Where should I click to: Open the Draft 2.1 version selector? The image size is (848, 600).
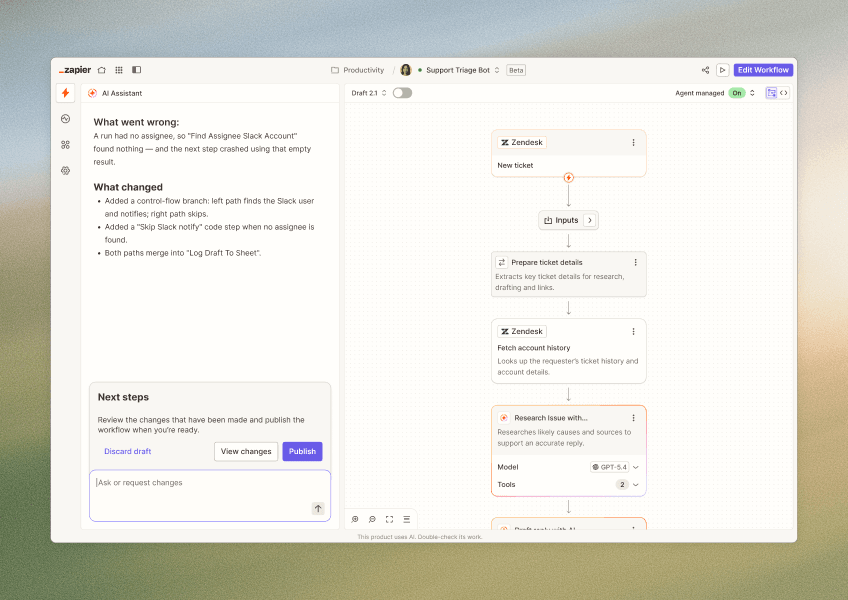pyautogui.click(x=369, y=93)
